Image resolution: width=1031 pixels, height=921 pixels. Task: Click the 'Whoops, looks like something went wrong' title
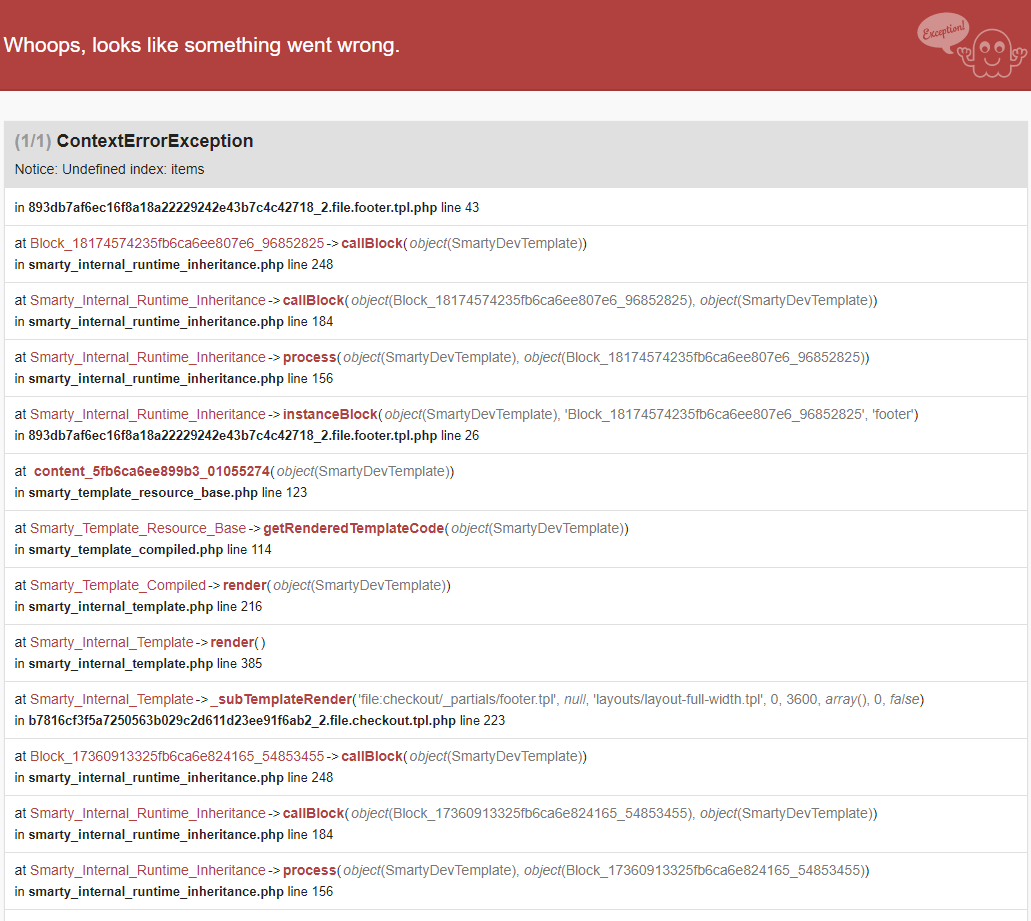[x=202, y=45]
